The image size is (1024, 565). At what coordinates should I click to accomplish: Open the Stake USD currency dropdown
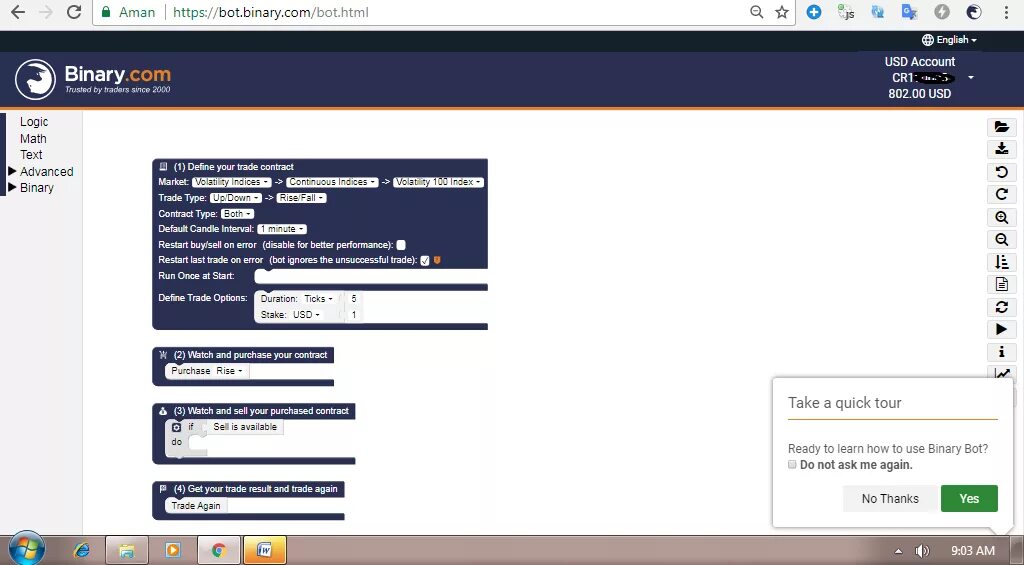(306, 315)
